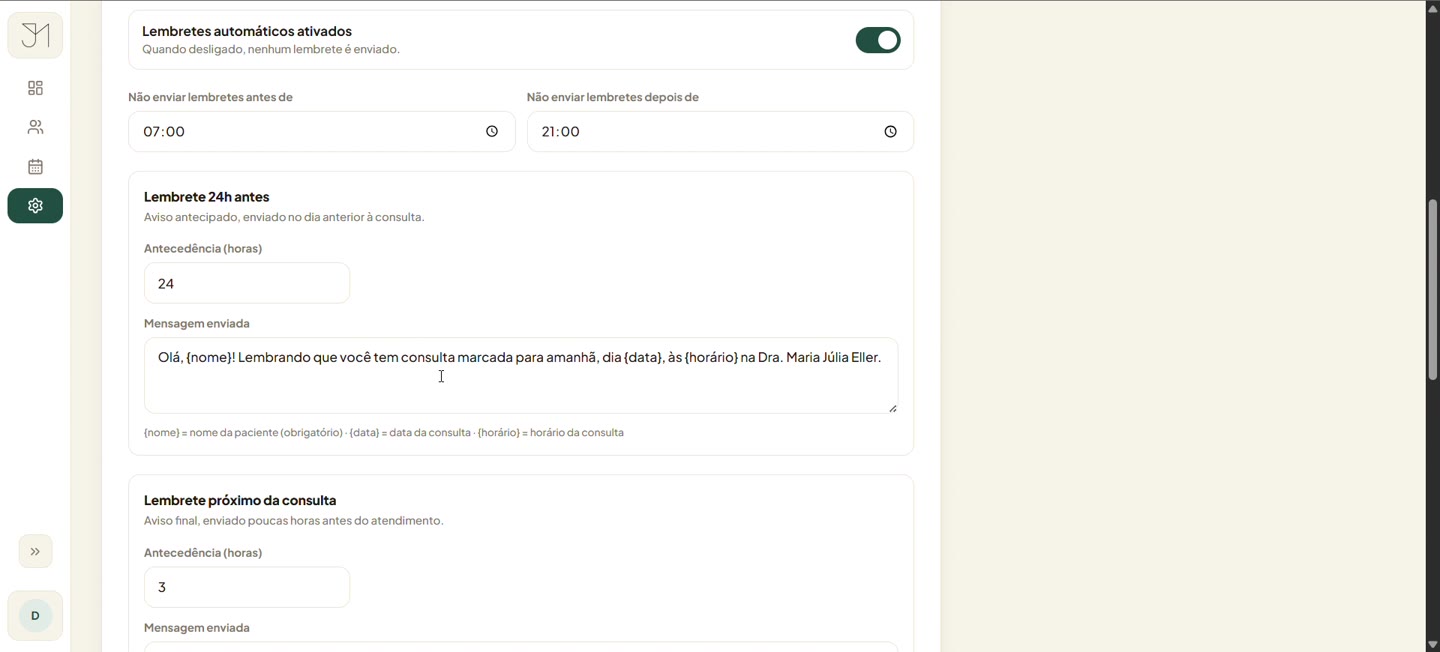The height and width of the screenshot is (652, 1440).
Task: Open the calendar icon in sidebar
Action: (35, 167)
